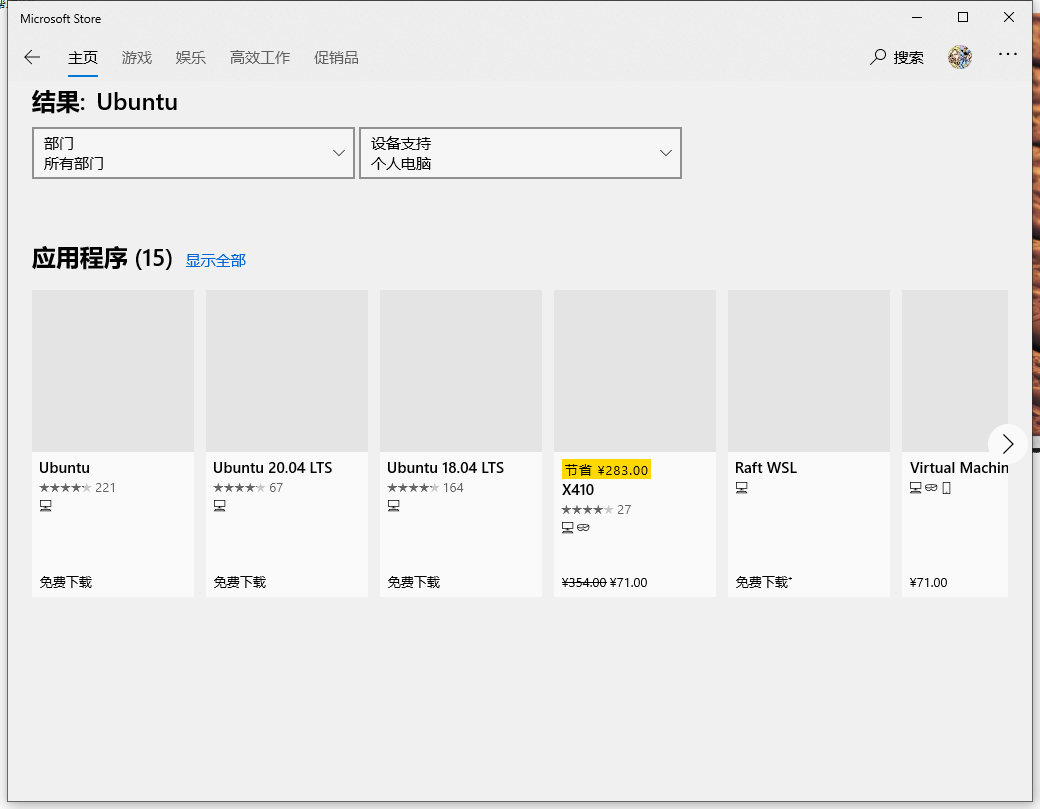Image resolution: width=1040 pixels, height=809 pixels.
Task: Click the Ubuntu 18.04 LTS thumbnail image
Action: tap(461, 371)
